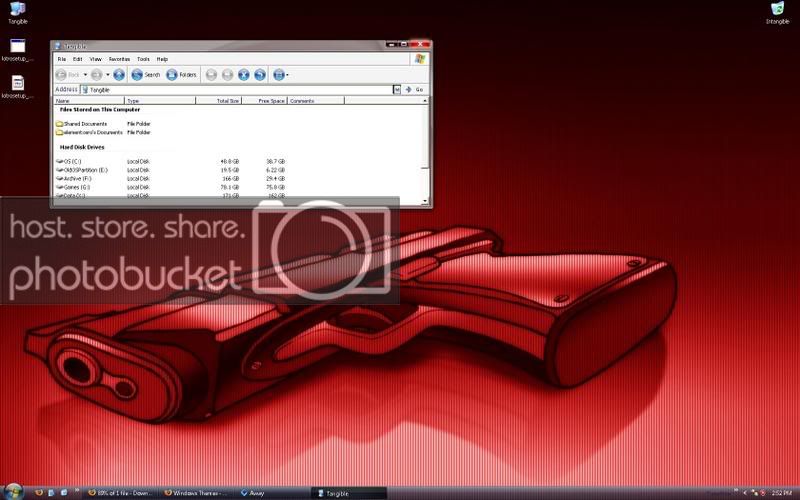Click the file list scroll-up arrow
Image resolution: width=800 pixels, height=500 pixels.
(425, 101)
